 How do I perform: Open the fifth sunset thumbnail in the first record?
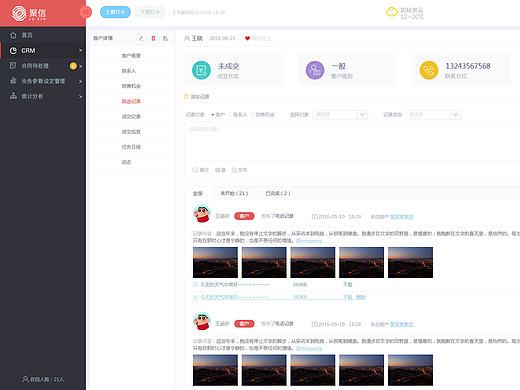point(410,262)
